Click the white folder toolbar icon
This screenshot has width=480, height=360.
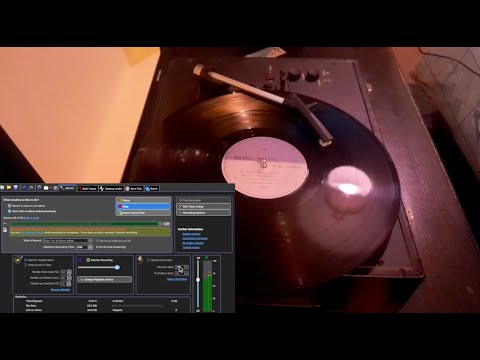click(x=46, y=188)
